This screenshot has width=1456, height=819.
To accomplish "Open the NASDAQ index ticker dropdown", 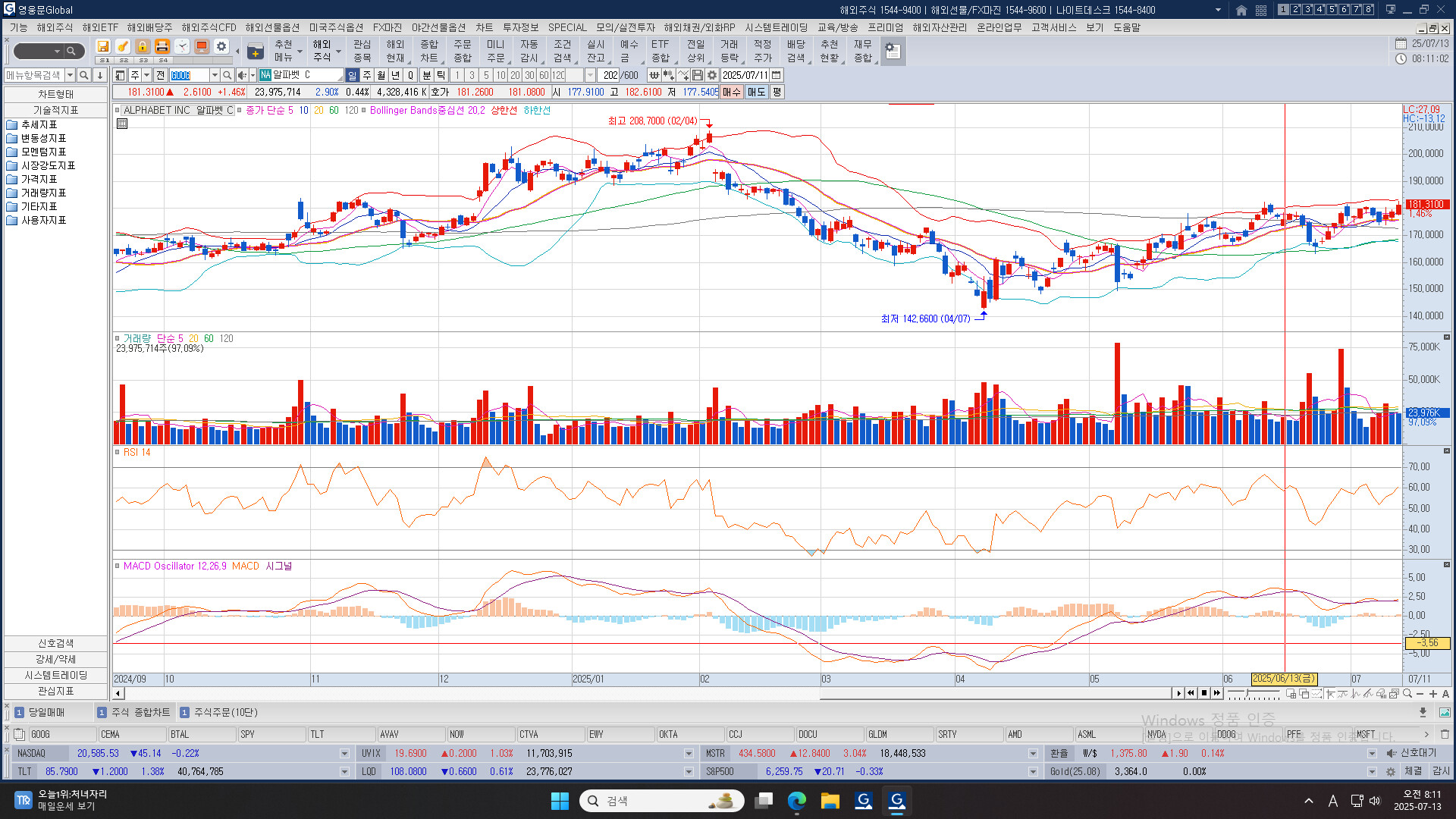I will click(x=344, y=754).
